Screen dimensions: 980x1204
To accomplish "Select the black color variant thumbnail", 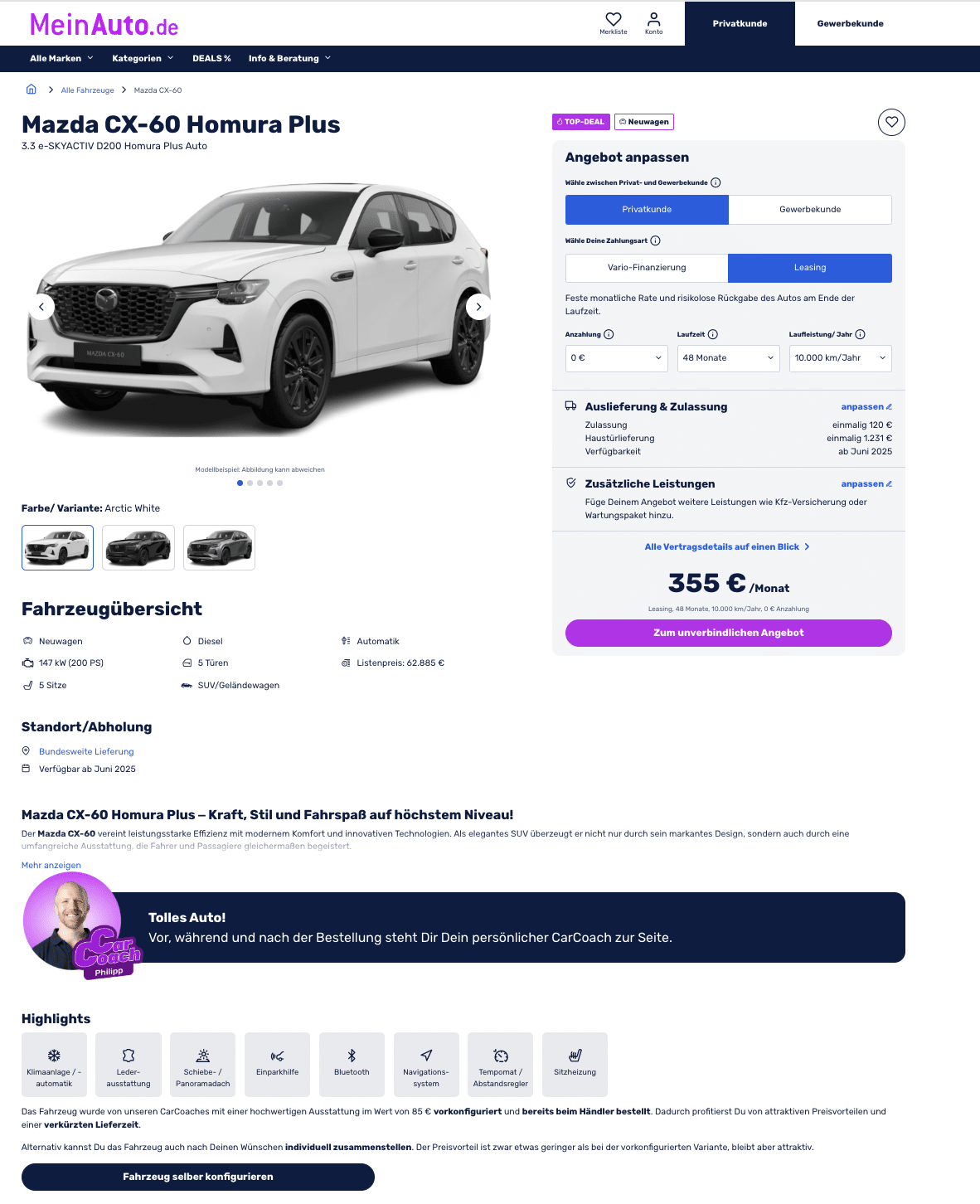I will (x=138, y=547).
